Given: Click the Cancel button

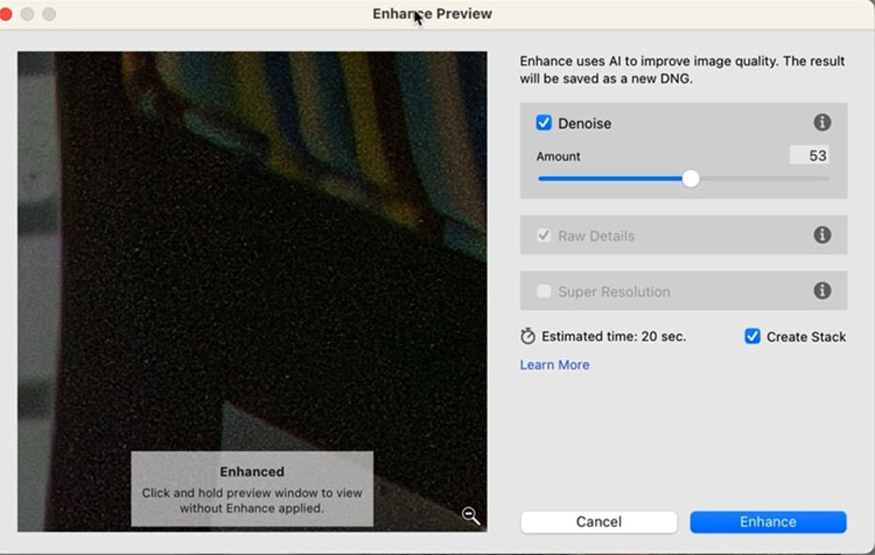Looking at the screenshot, I should point(599,522).
